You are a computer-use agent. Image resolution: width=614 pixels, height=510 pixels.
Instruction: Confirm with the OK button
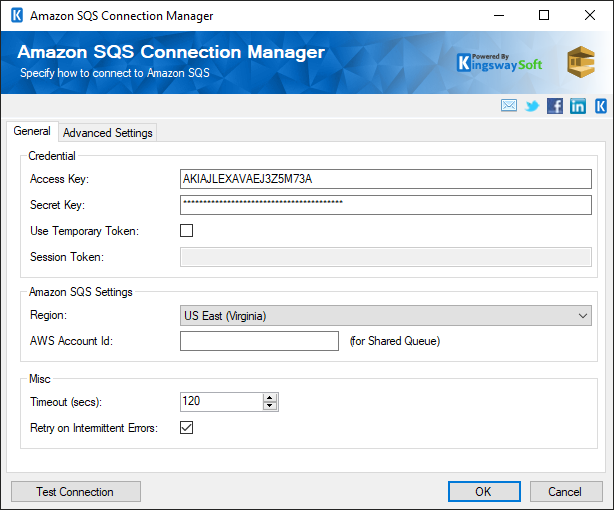point(484,492)
